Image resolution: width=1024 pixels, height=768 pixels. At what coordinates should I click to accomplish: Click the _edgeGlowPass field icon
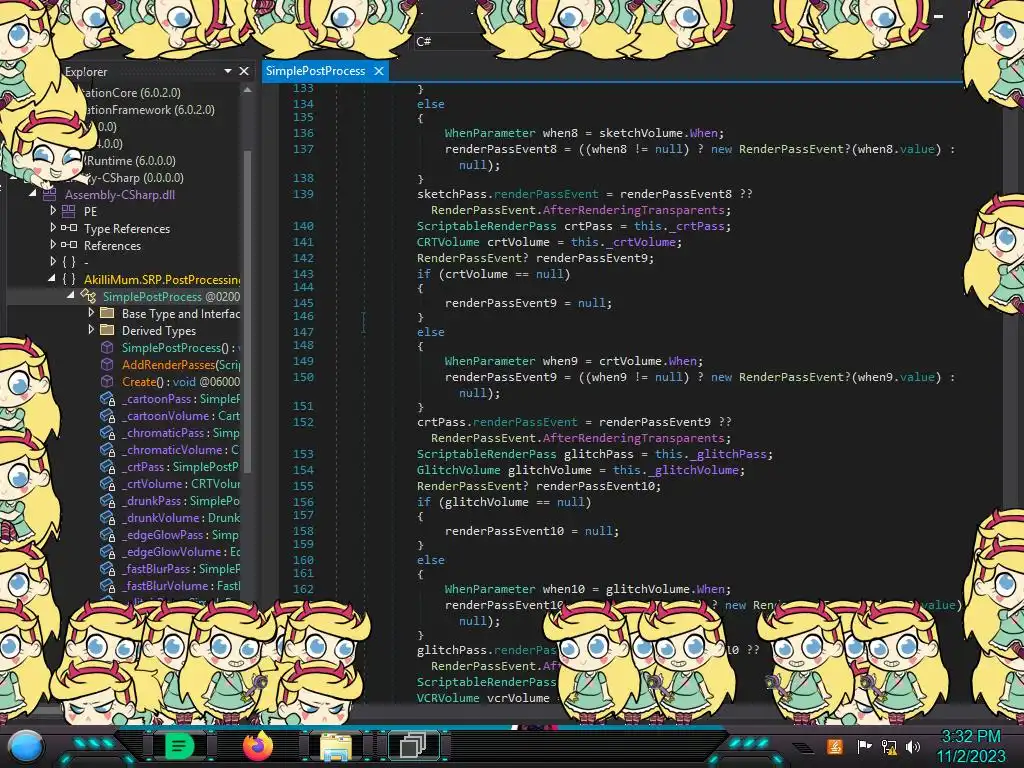tap(108, 534)
